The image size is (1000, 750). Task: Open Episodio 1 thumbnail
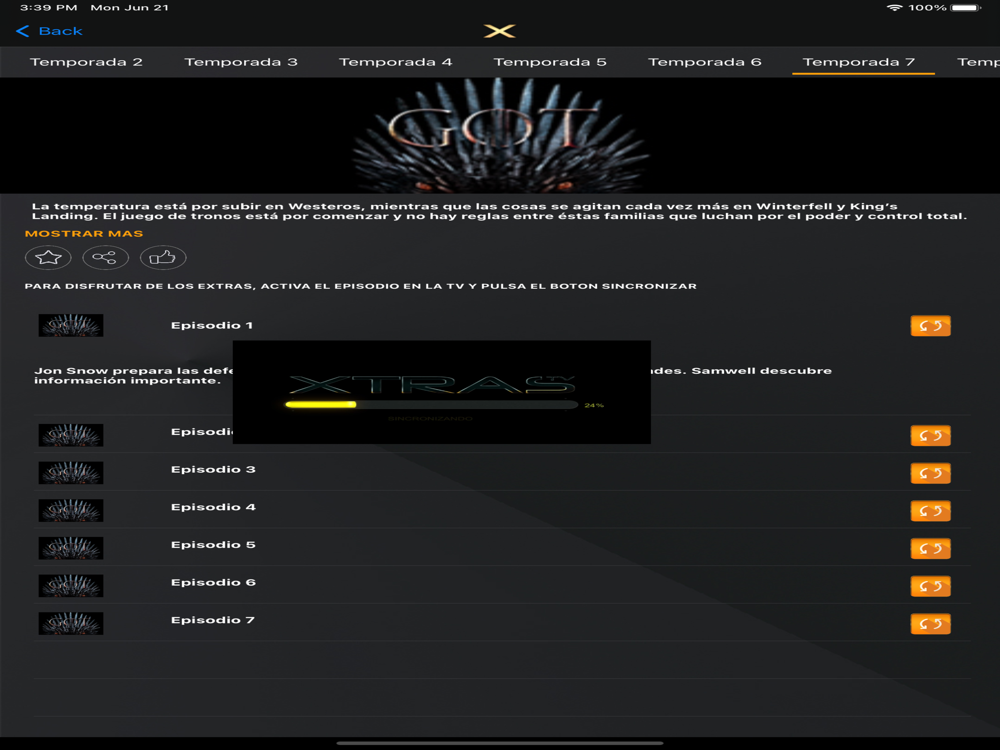pos(71,325)
